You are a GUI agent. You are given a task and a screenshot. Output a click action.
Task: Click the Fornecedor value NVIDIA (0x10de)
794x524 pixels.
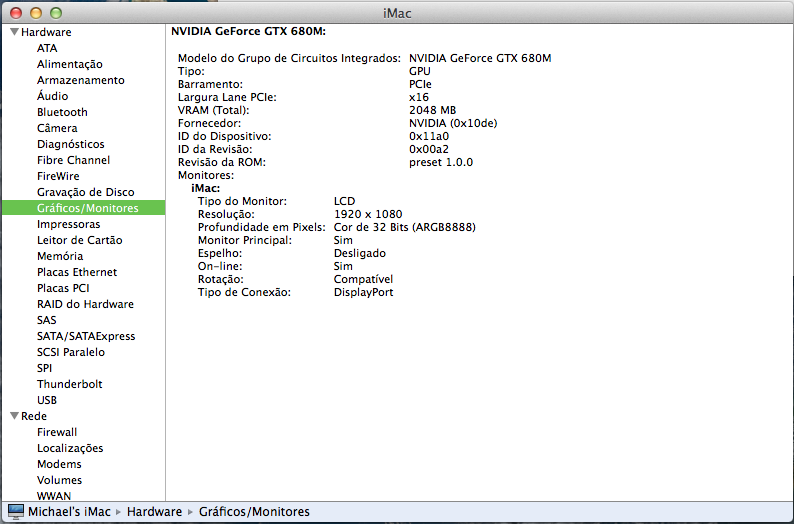tap(453, 123)
